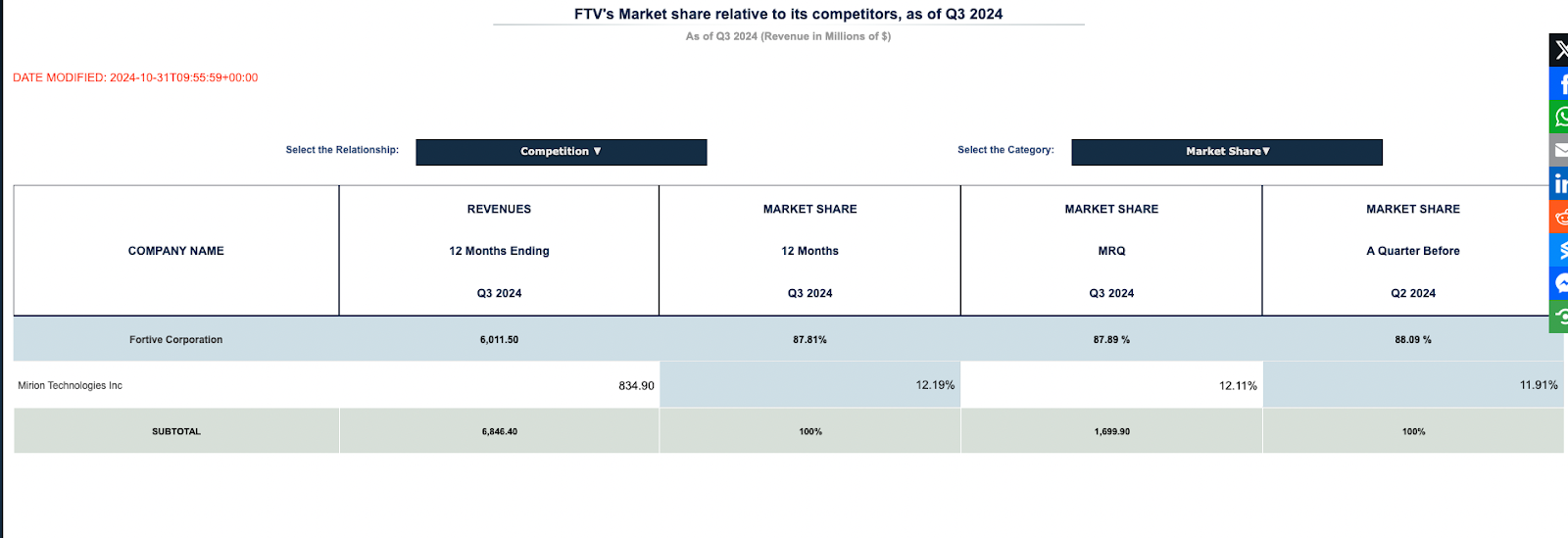Click Fortive's 6,011.50 revenue value
Viewport: 1568px width, 538px height.
pos(499,340)
